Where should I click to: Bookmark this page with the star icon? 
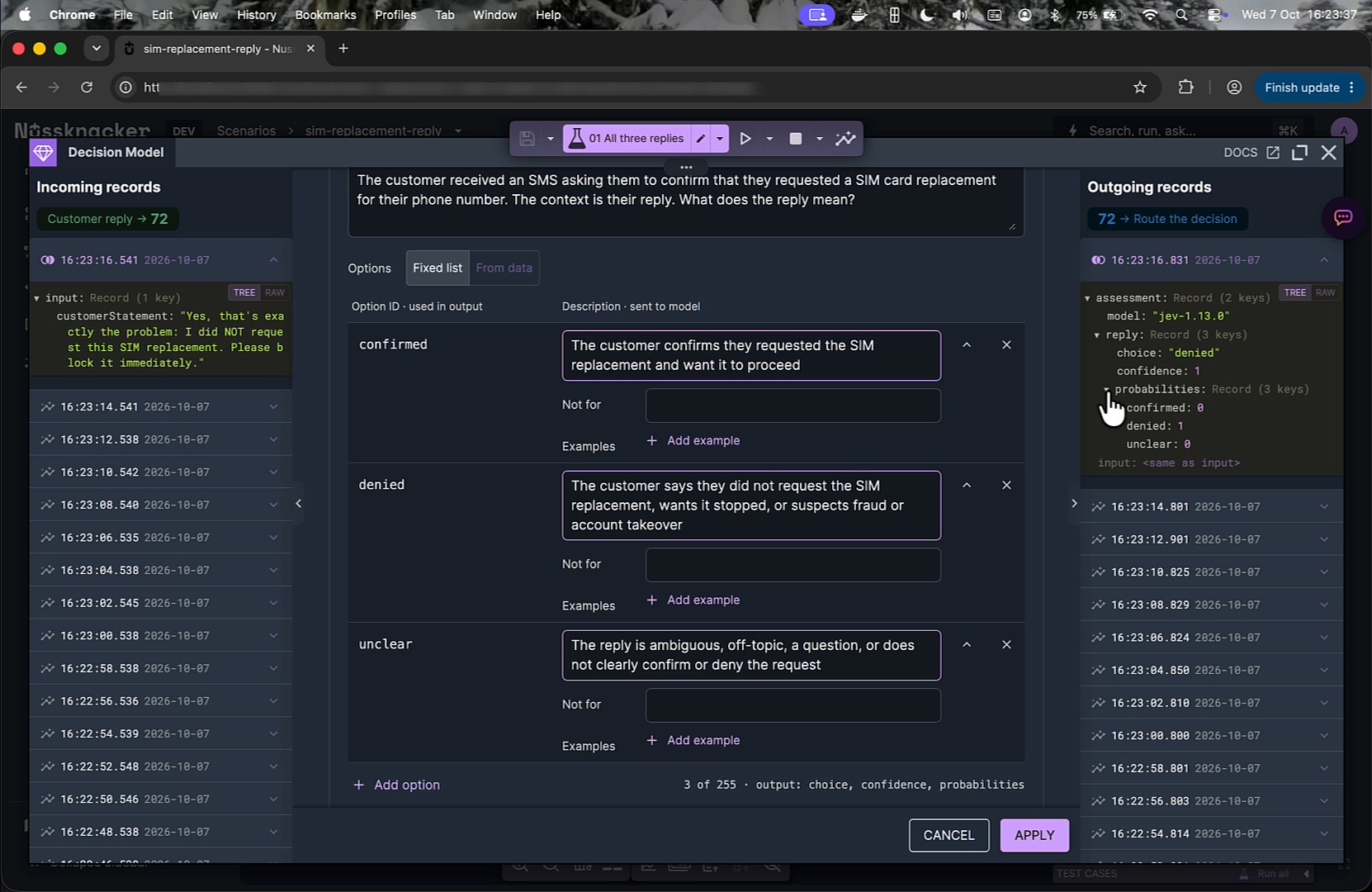pyautogui.click(x=1140, y=88)
